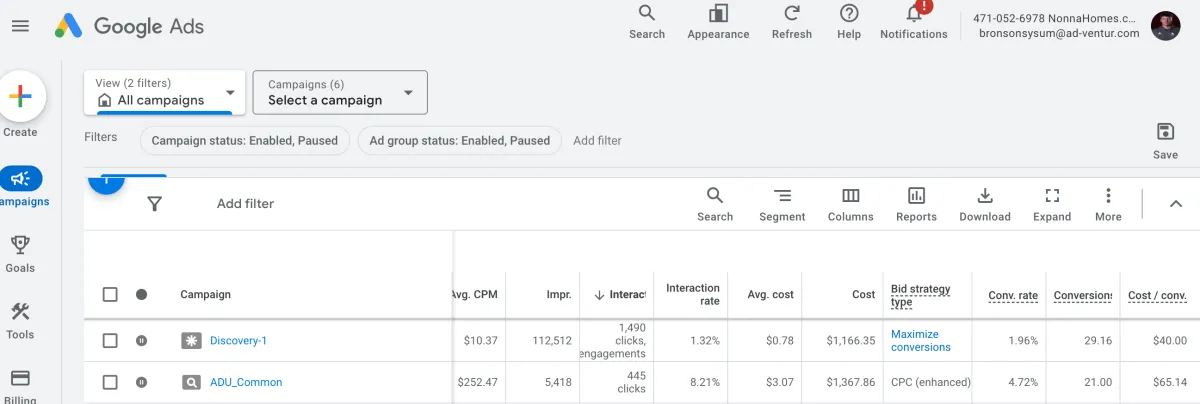Collapse the chart panel with chevron
This screenshot has width=1200, height=404.
pos(1176,204)
